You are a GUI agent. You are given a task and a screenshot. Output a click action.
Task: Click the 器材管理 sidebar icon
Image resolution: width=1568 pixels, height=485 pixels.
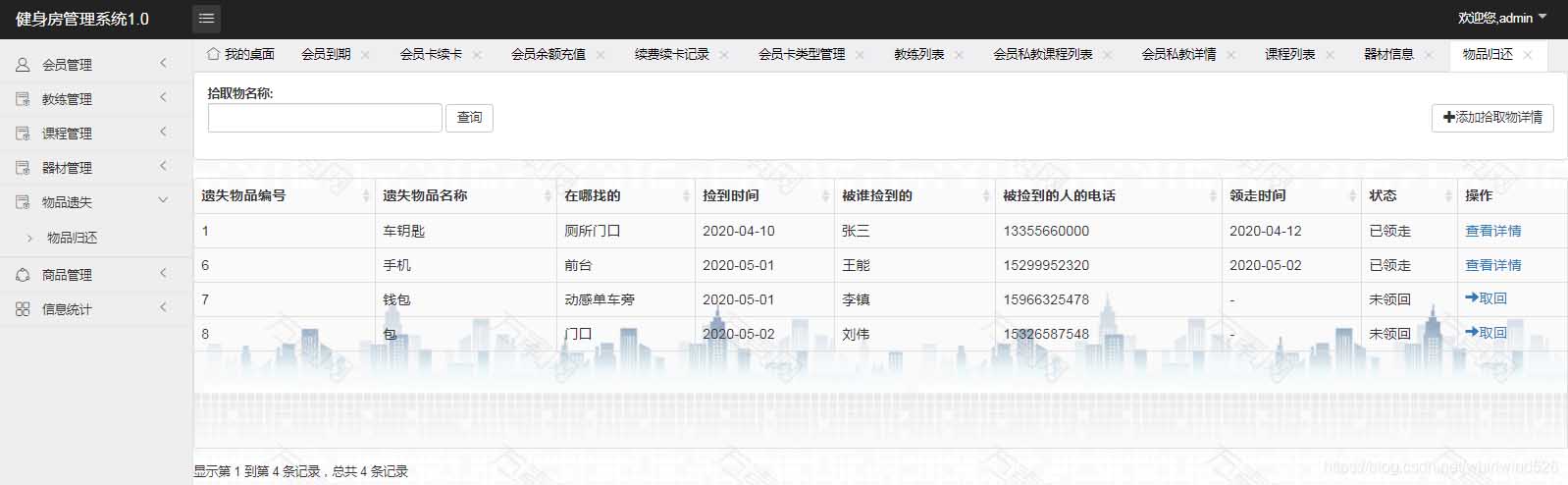23,168
